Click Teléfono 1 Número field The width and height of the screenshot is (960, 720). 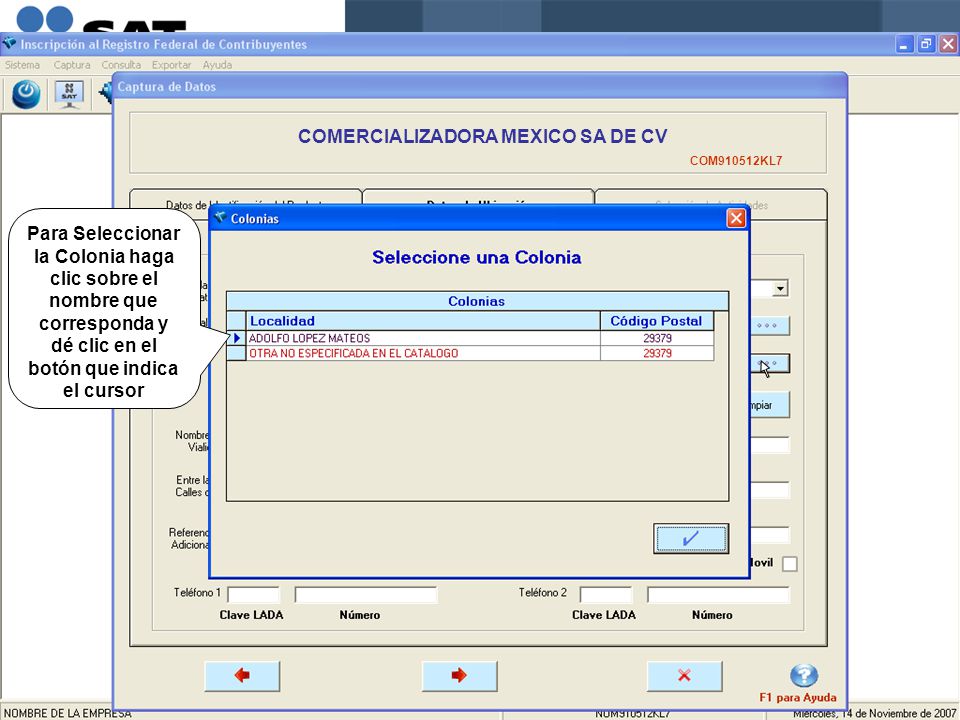(366, 594)
